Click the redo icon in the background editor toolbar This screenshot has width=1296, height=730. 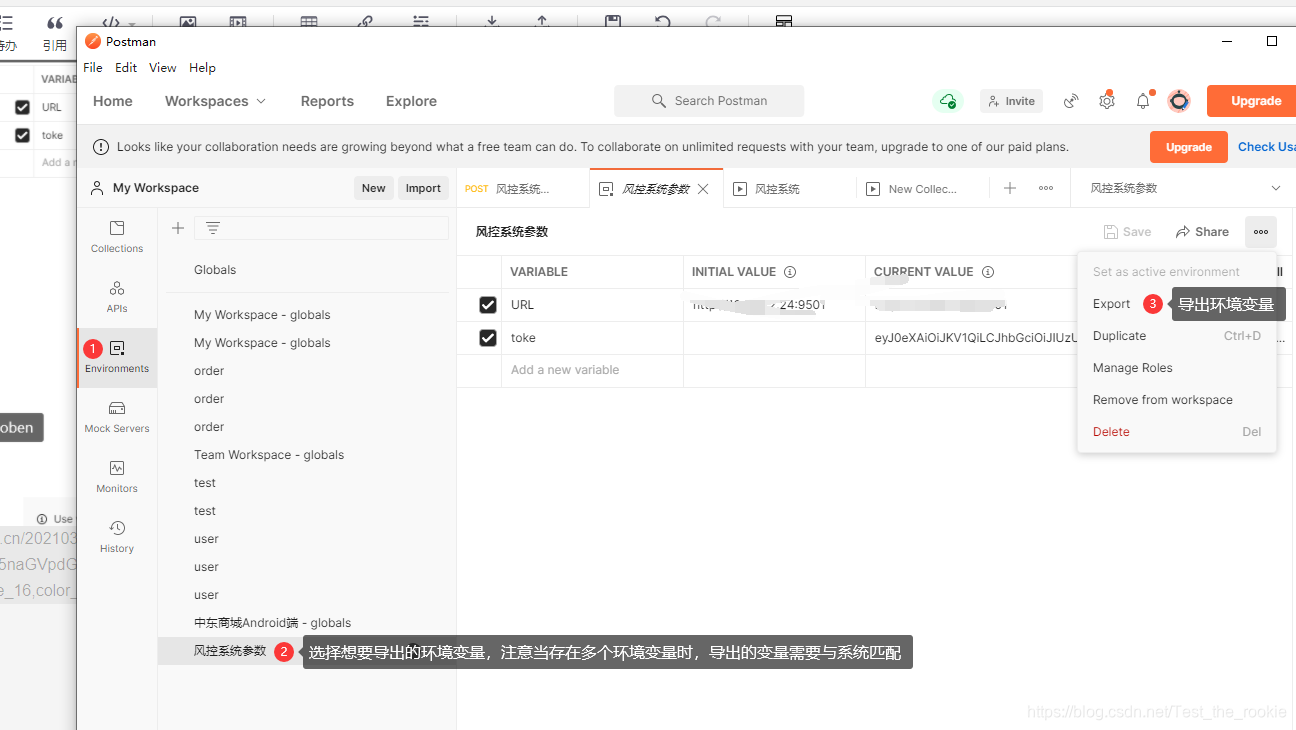(x=713, y=20)
